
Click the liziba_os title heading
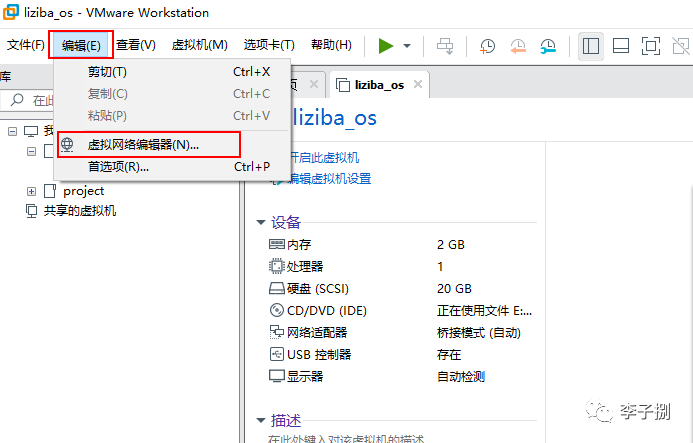[335, 118]
